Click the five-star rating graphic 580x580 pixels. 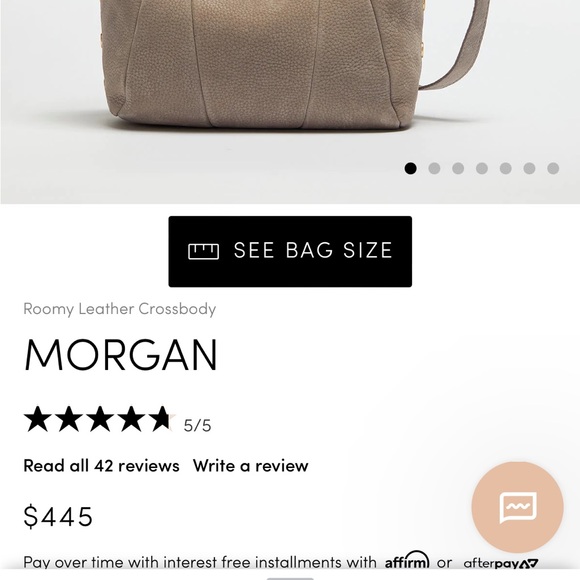100,419
